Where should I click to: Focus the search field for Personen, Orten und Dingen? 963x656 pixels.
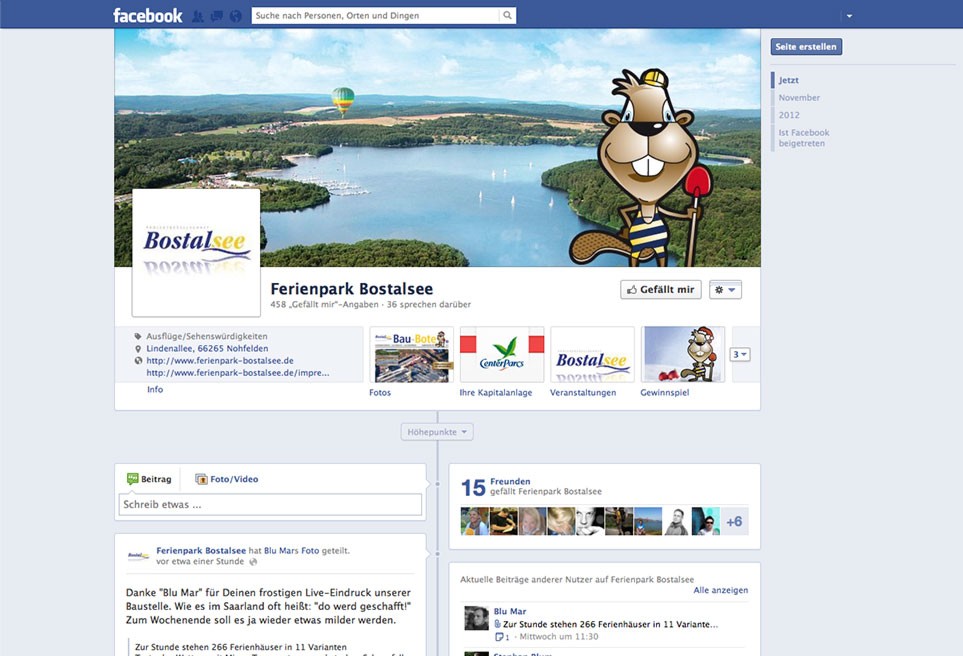(x=375, y=15)
